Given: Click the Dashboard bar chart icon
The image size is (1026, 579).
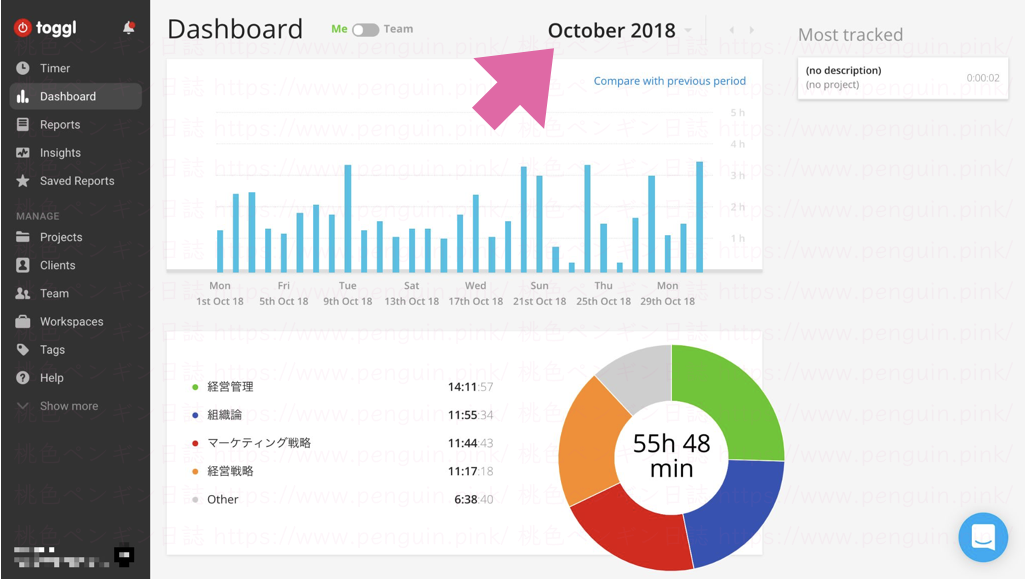Looking at the screenshot, I should click(x=23, y=96).
